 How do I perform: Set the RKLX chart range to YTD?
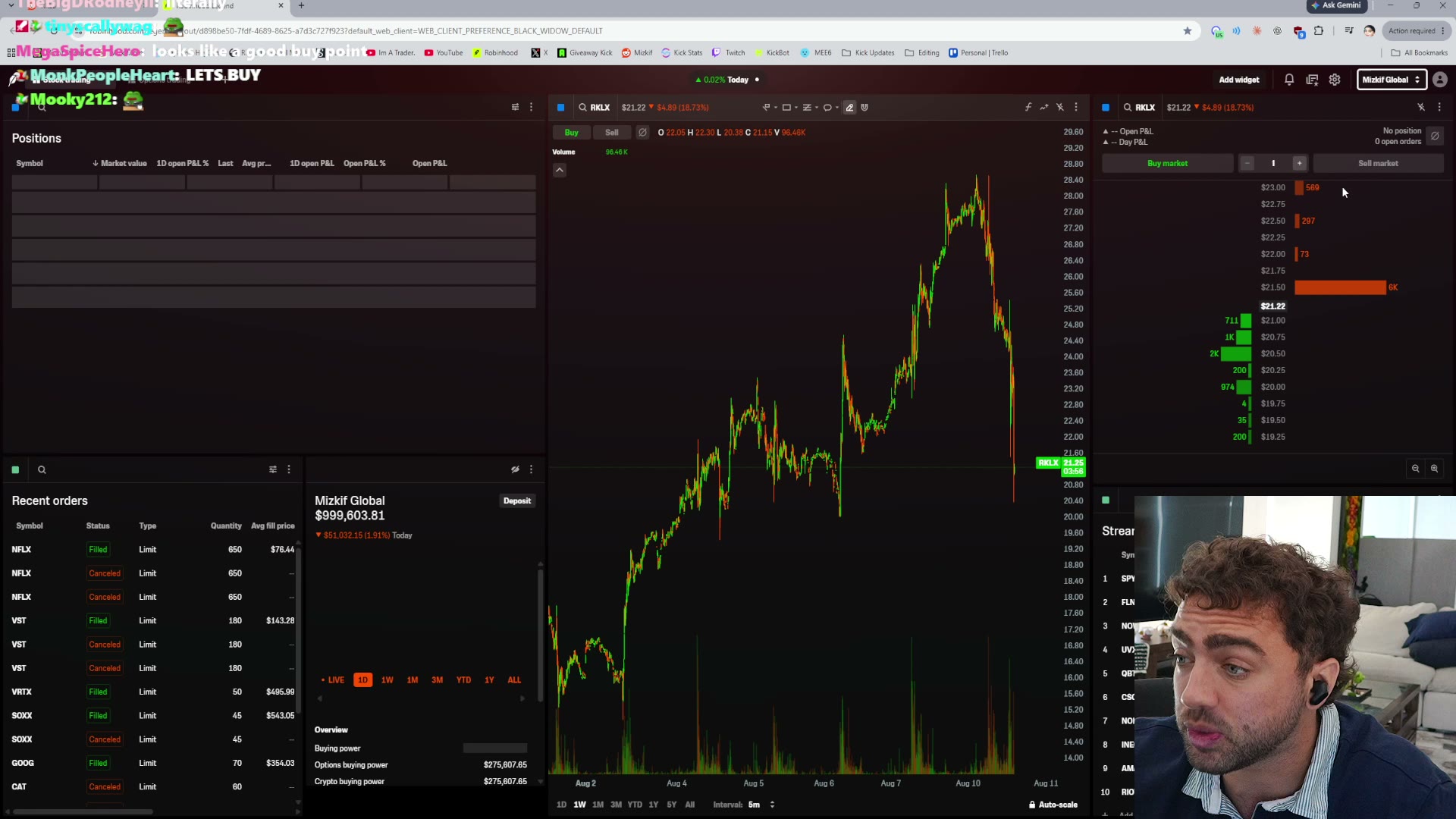(635, 805)
